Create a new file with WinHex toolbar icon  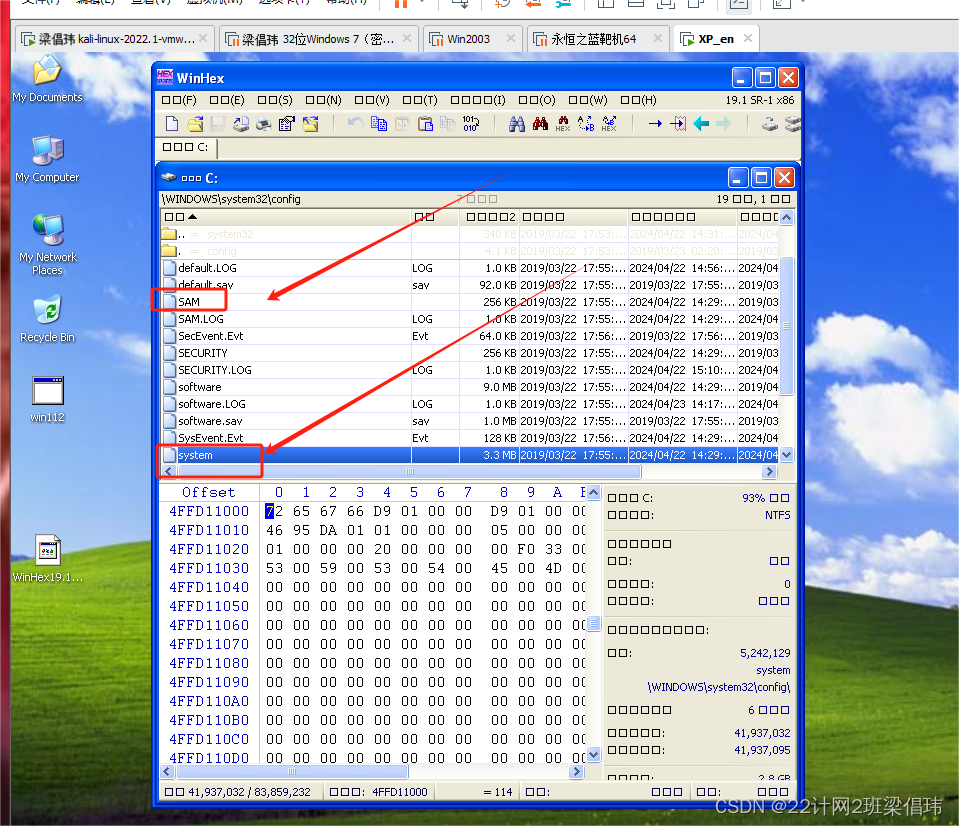pos(172,124)
